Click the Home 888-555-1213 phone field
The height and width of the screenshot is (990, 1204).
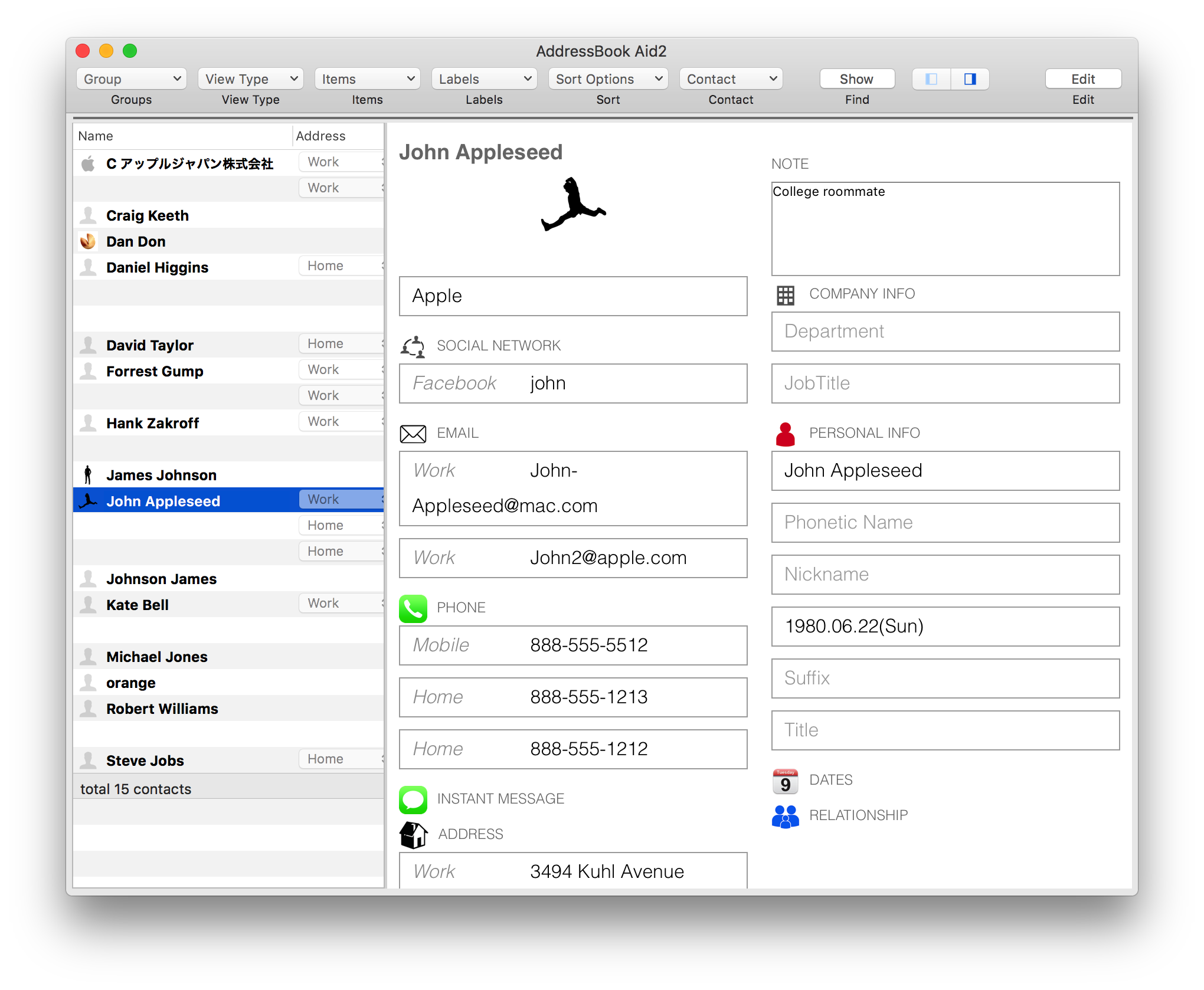tap(573, 697)
